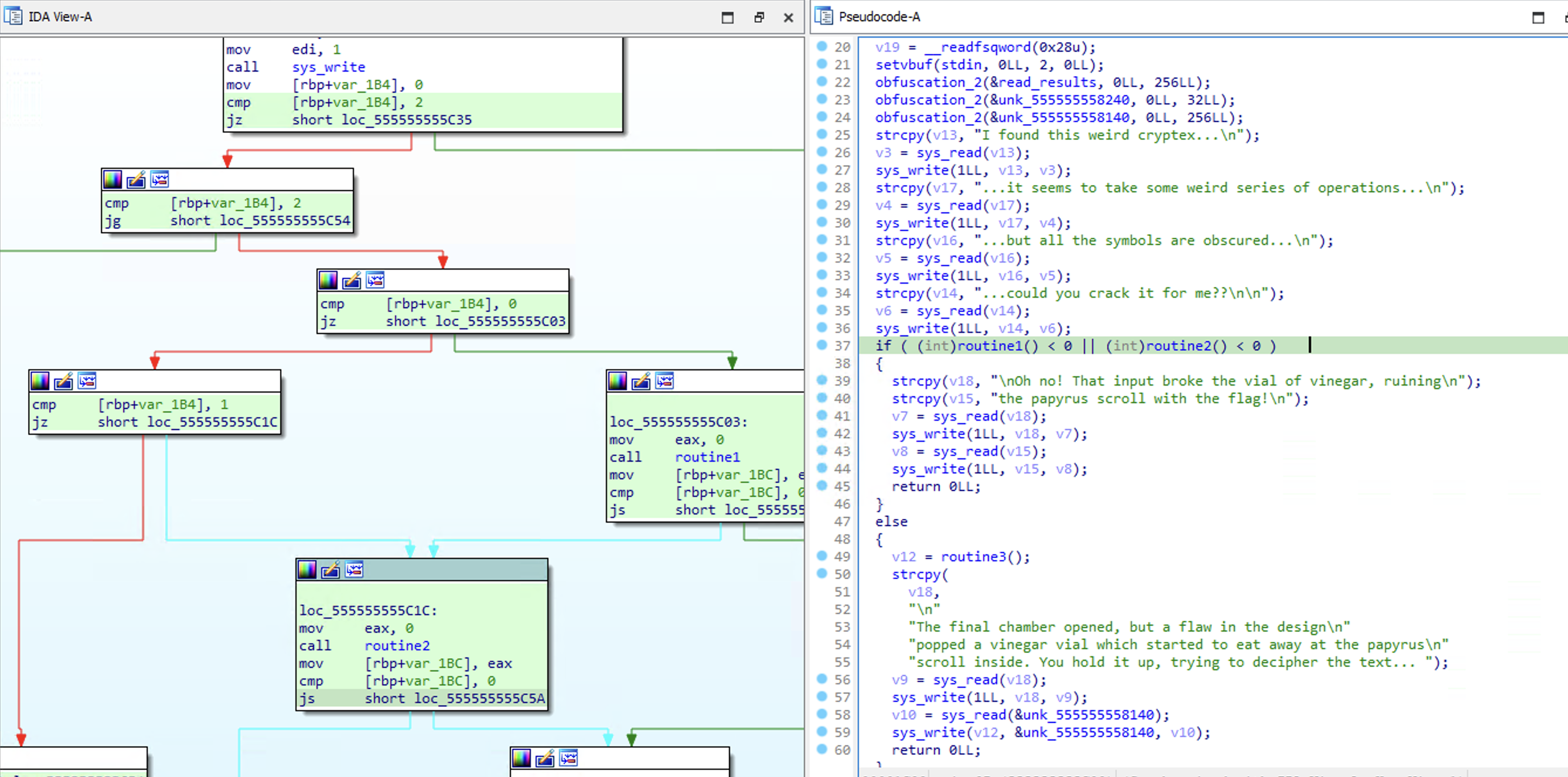The height and width of the screenshot is (777, 1568).
Task: Click setvbuf on line 21
Action: 904,64
